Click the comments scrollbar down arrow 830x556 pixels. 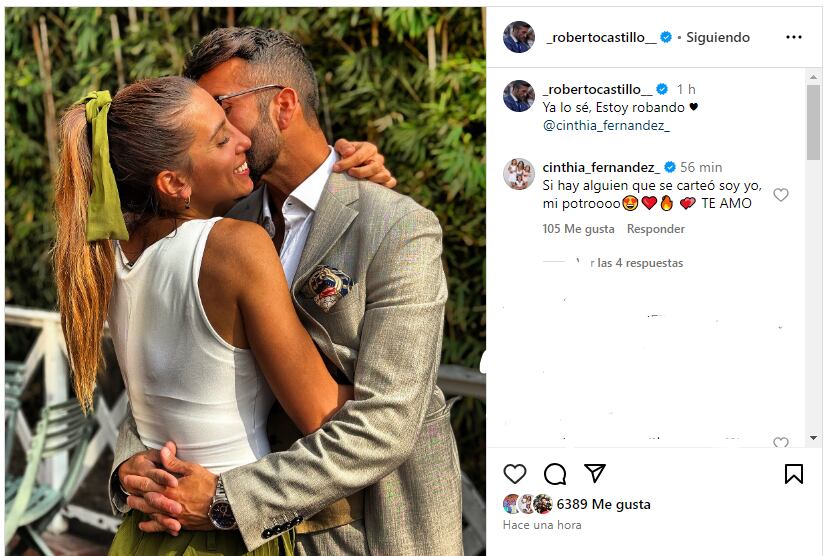[x=813, y=438]
